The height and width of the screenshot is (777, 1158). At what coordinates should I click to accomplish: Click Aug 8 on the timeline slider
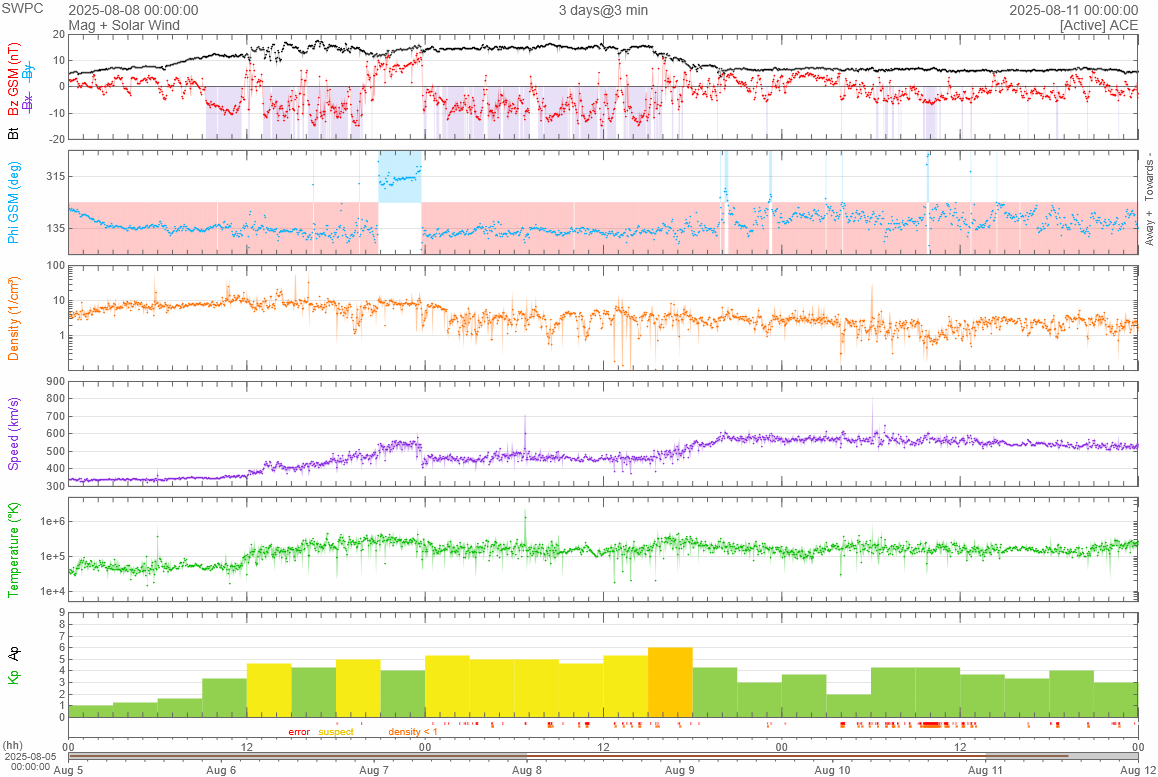click(527, 769)
